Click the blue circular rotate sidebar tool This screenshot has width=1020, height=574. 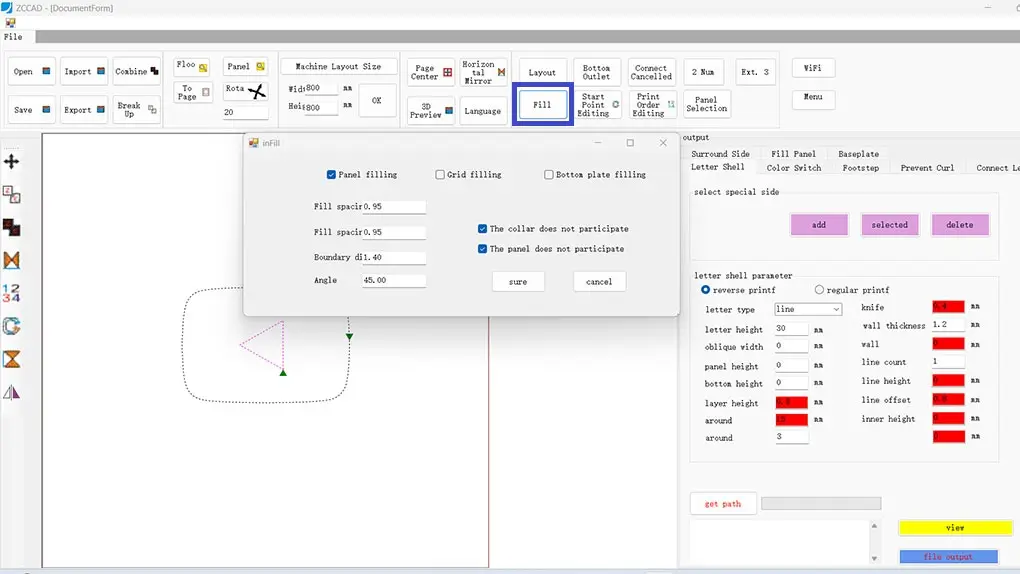coord(12,326)
